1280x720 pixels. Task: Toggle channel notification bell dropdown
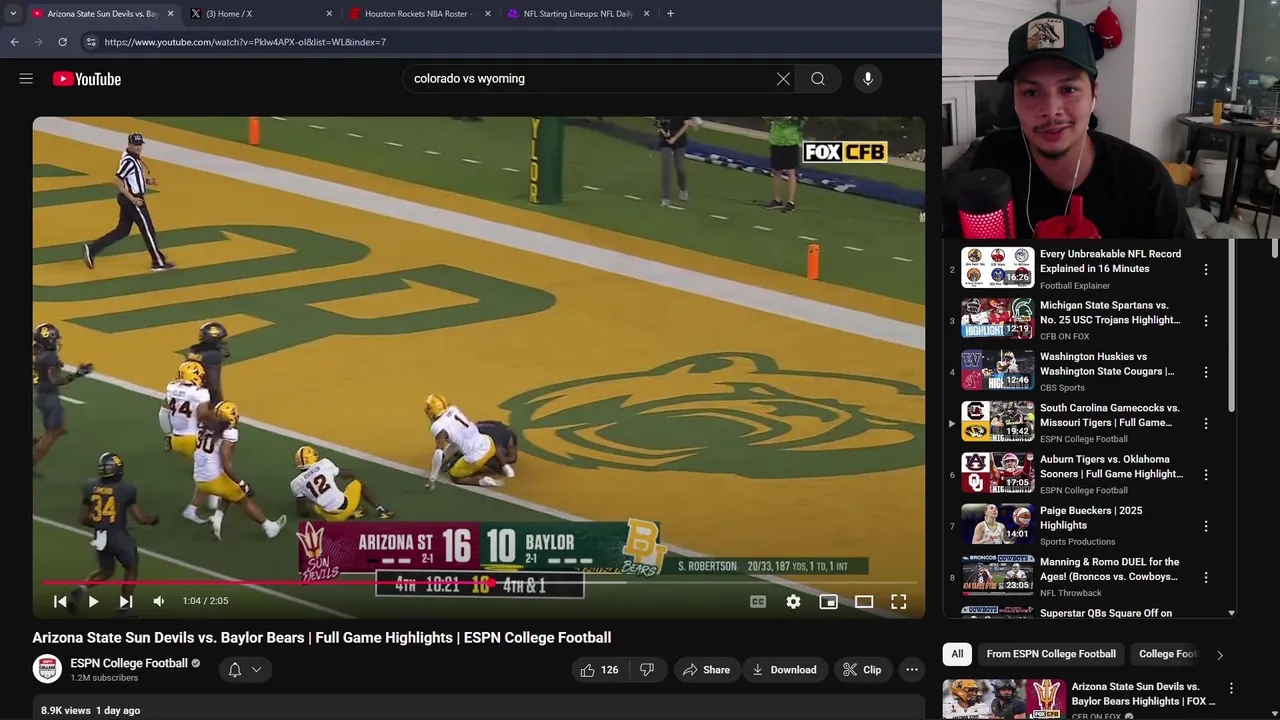pos(245,670)
